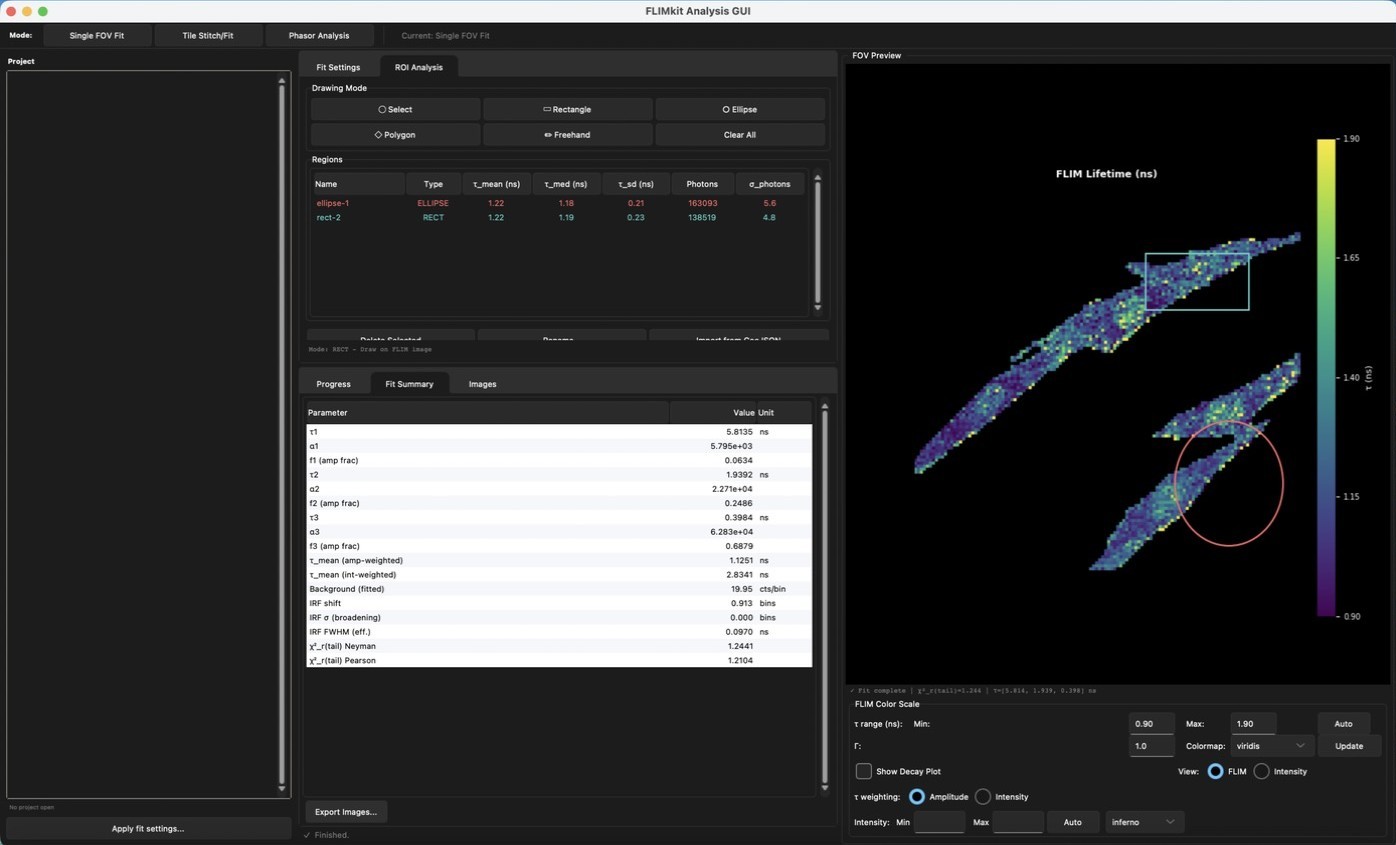The image size is (1396, 845).
Task: Click the Export Images button
Action: click(346, 812)
